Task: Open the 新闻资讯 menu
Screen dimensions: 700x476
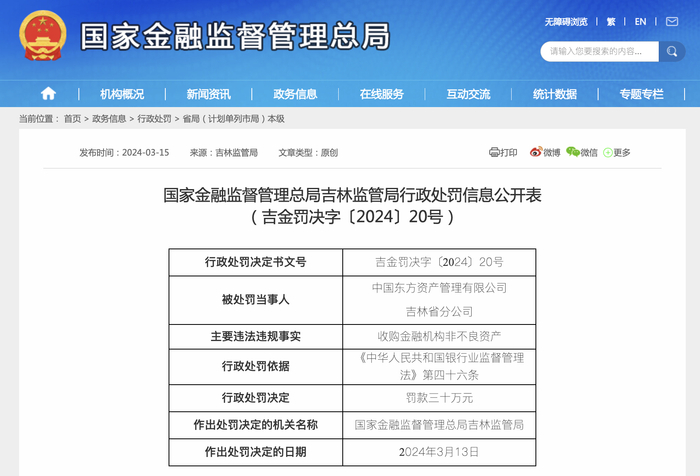Action: click(208, 94)
